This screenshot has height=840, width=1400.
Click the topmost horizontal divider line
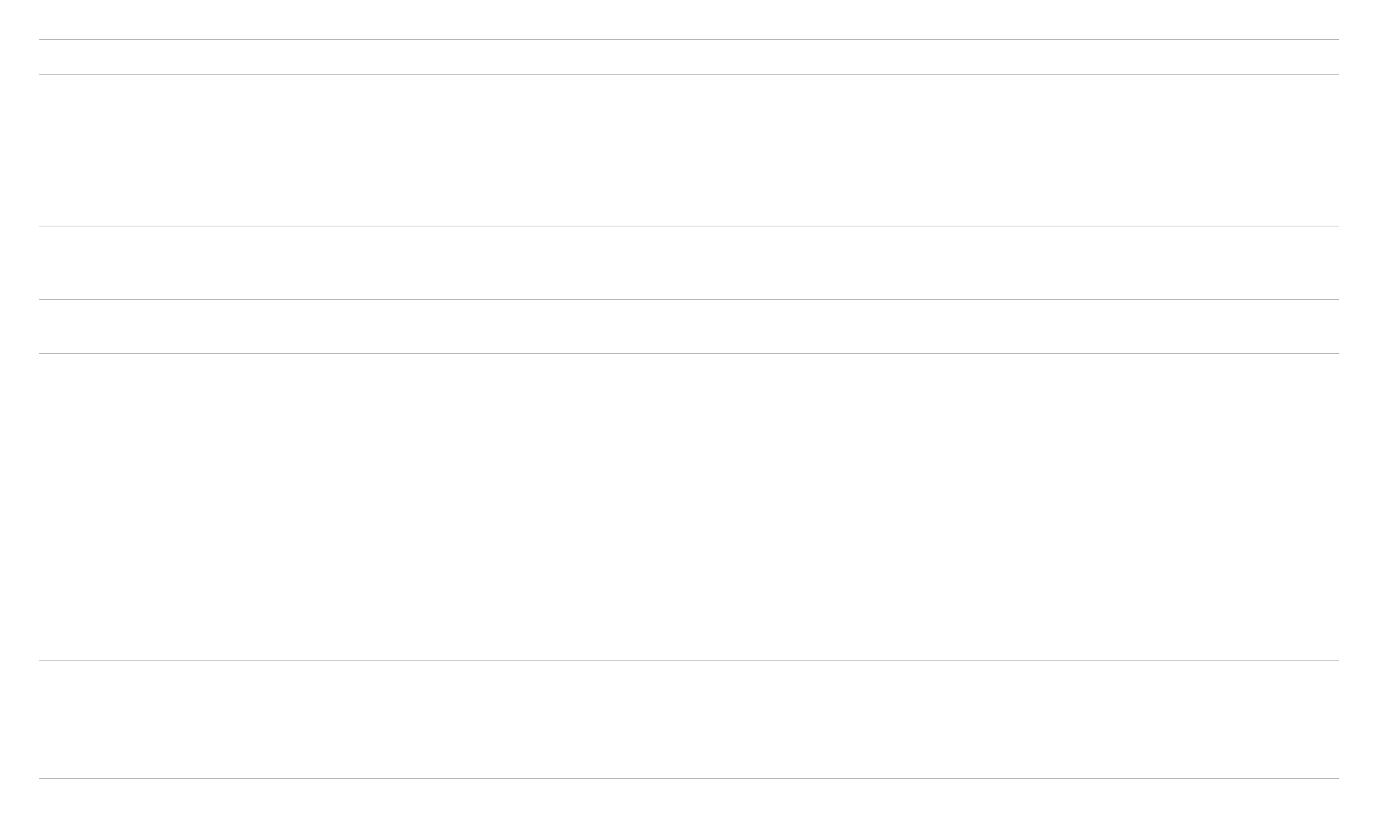(688, 39)
